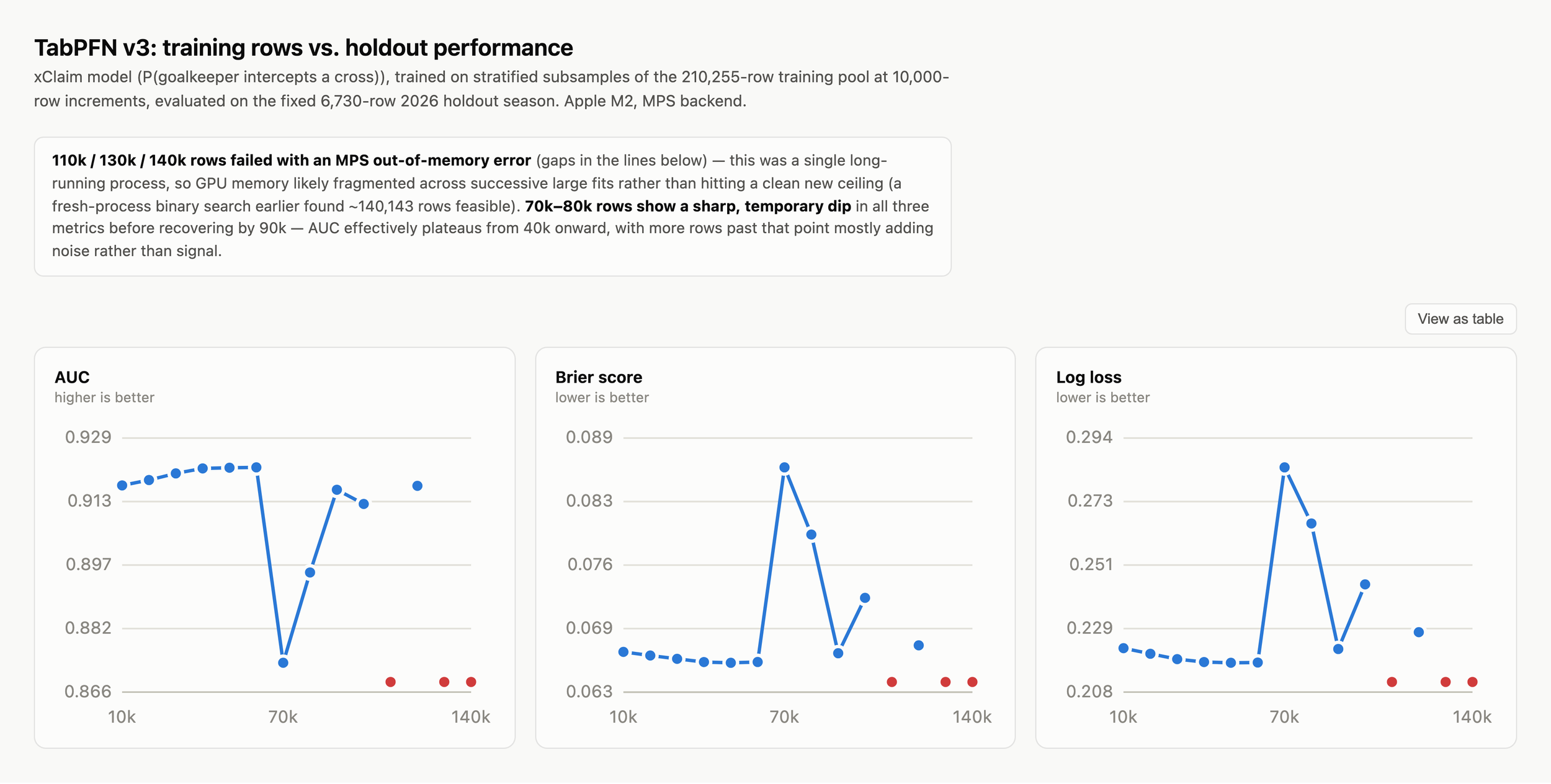This screenshot has height=784, width=1551.
Task: Select the lowest blue data point in AUC chart
Action: [283, 662]
